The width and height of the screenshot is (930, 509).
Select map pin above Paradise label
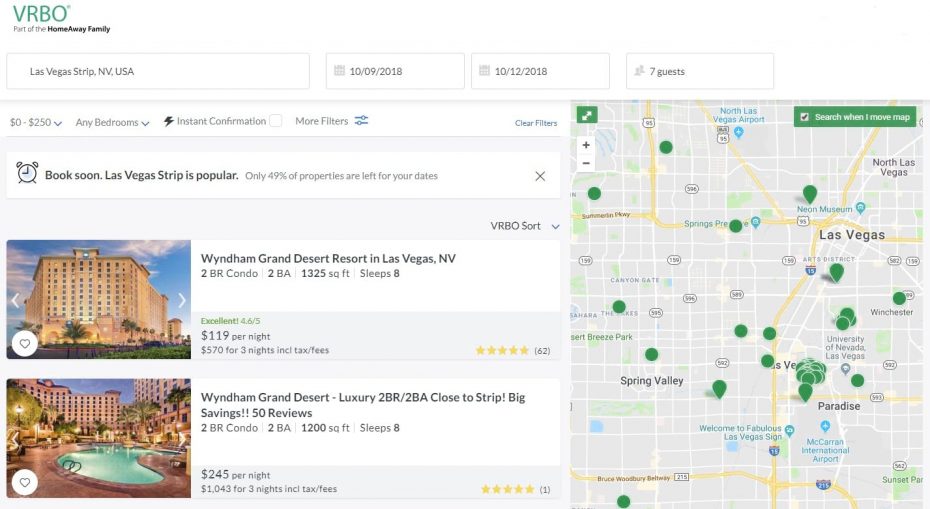tap(805, 392)
